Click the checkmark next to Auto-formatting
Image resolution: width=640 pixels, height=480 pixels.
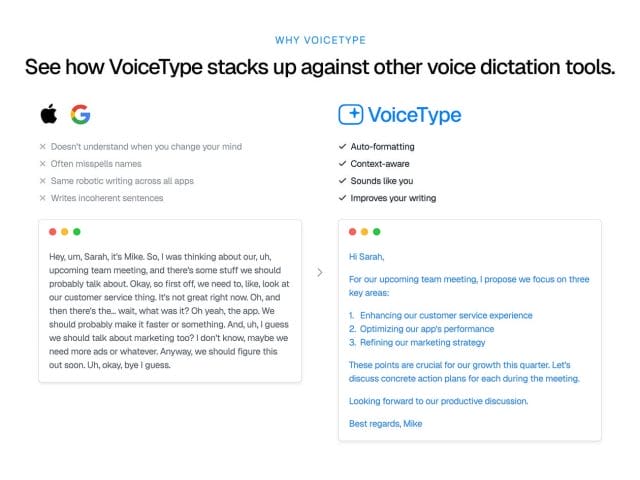tap(342, 147)
